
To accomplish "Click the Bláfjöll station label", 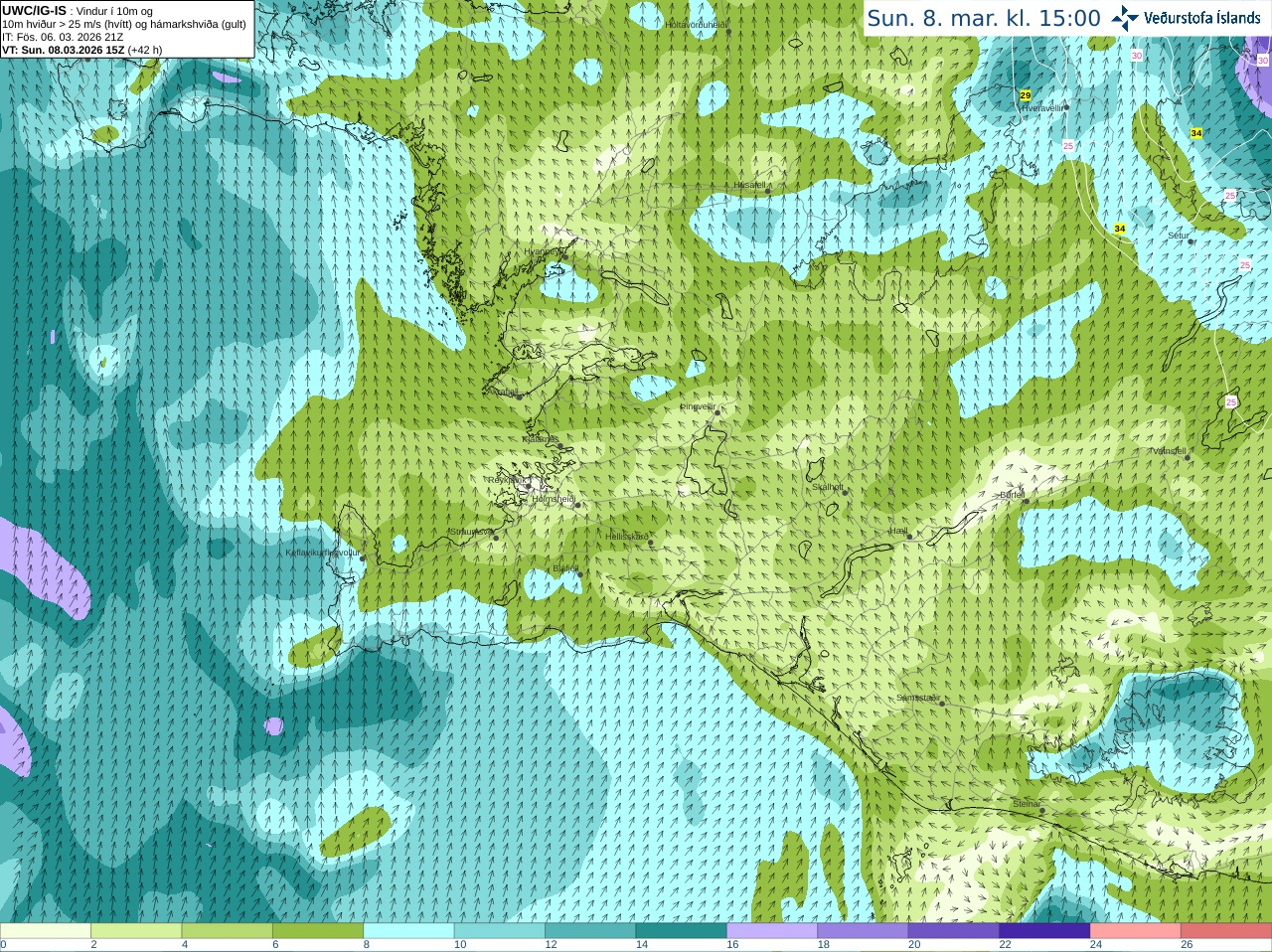I will tap(565, 568).
